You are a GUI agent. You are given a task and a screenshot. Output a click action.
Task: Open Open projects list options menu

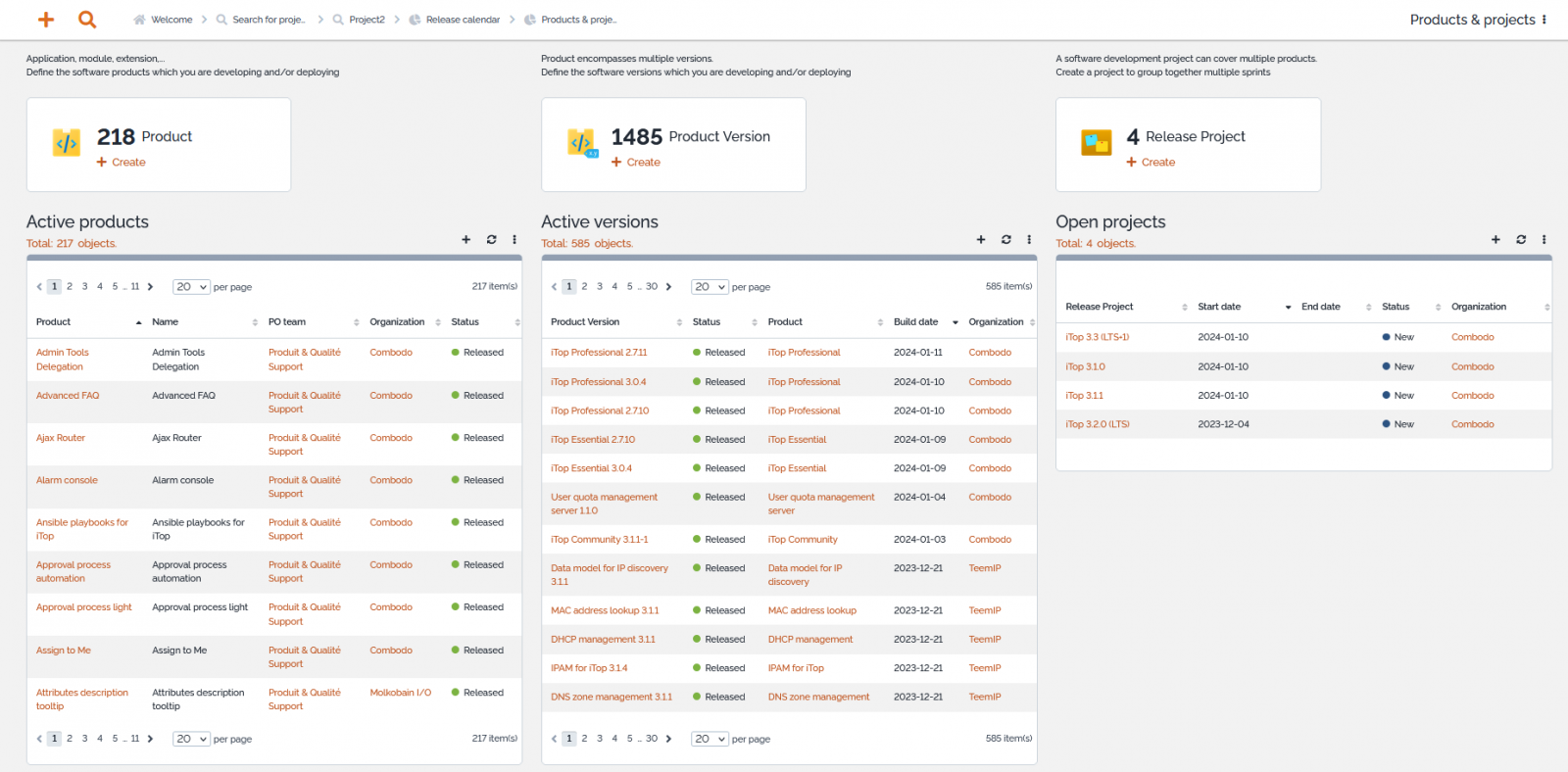click(x=1543, y=239)
